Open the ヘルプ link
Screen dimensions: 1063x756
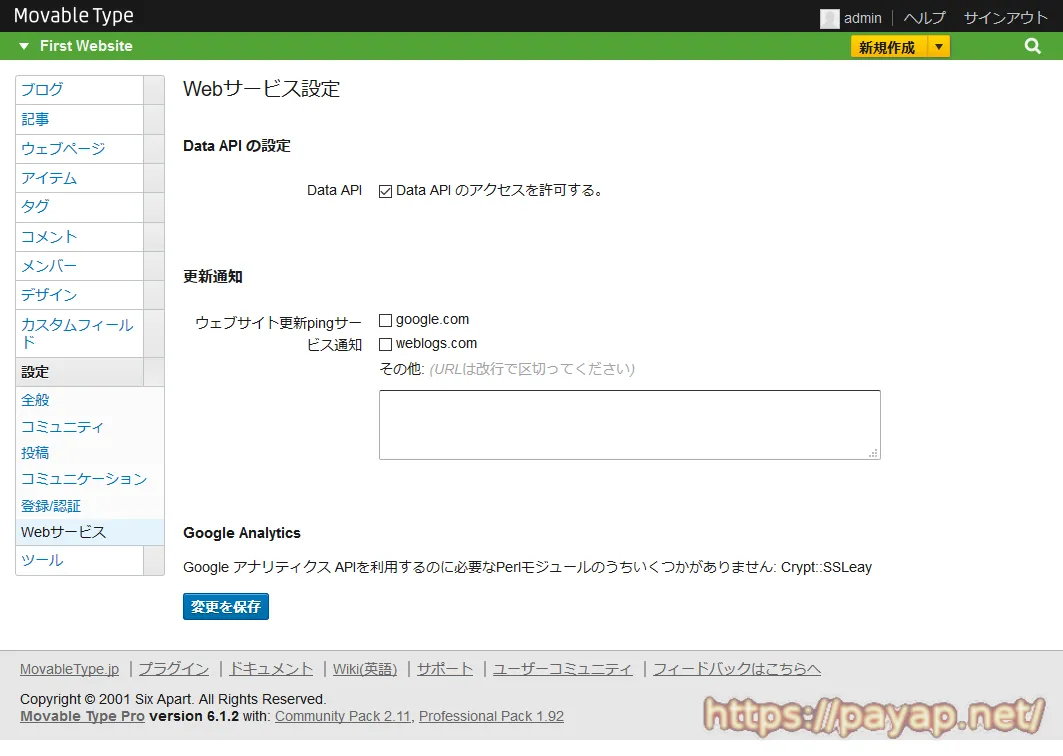tap(924, 18)
